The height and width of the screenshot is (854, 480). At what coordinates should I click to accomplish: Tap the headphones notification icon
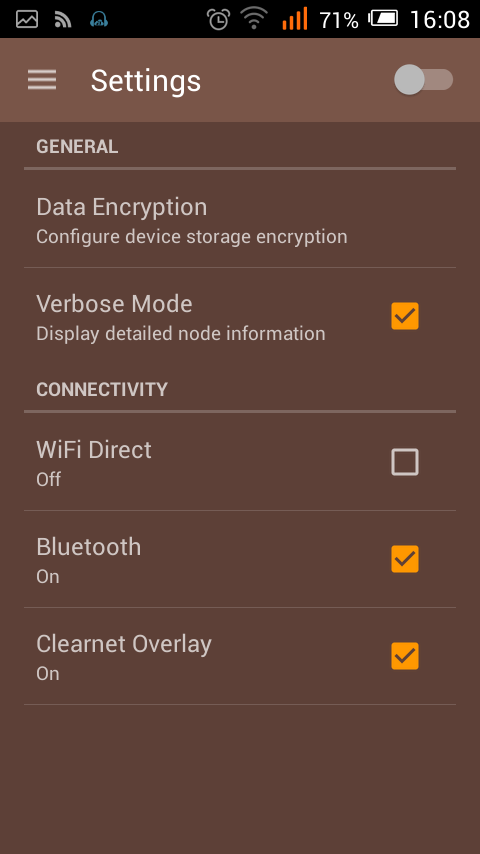99,20
